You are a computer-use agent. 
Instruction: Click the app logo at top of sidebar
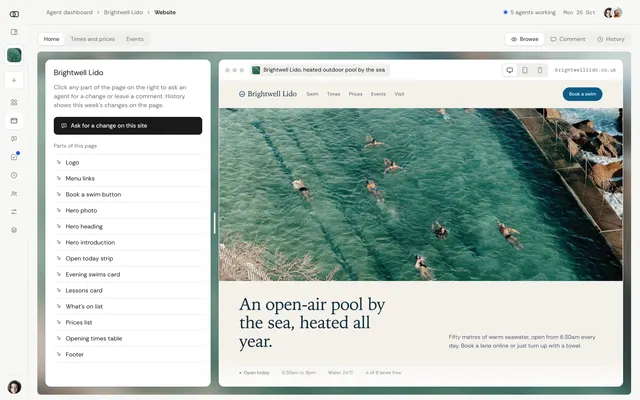pyautogui.click(x=14, y=14)
